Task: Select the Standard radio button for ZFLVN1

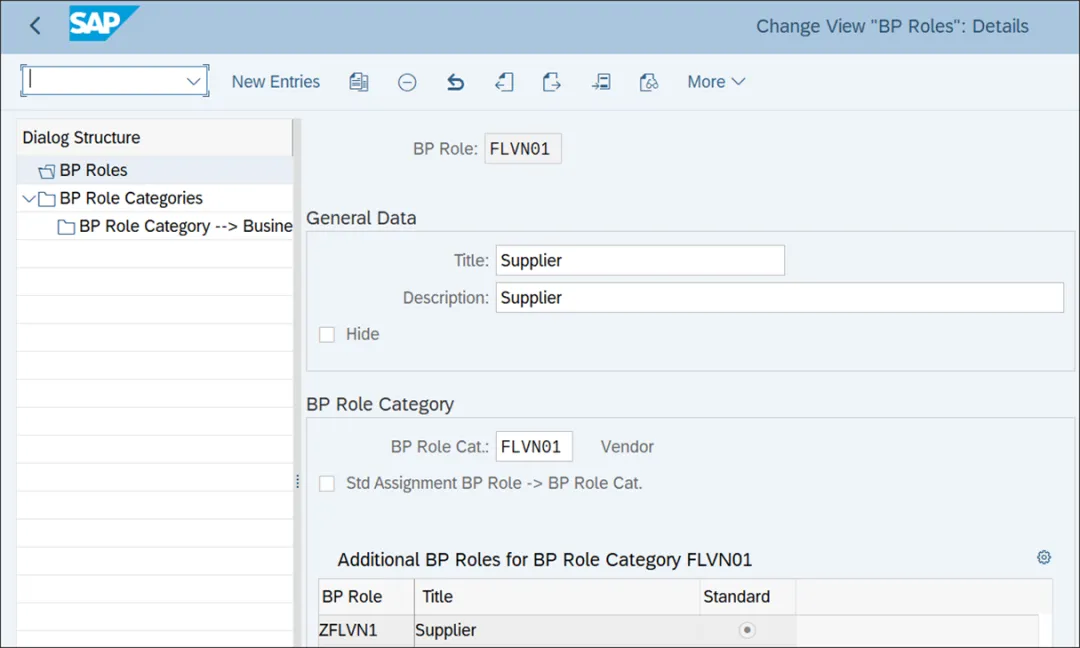Action: [747, 630]
